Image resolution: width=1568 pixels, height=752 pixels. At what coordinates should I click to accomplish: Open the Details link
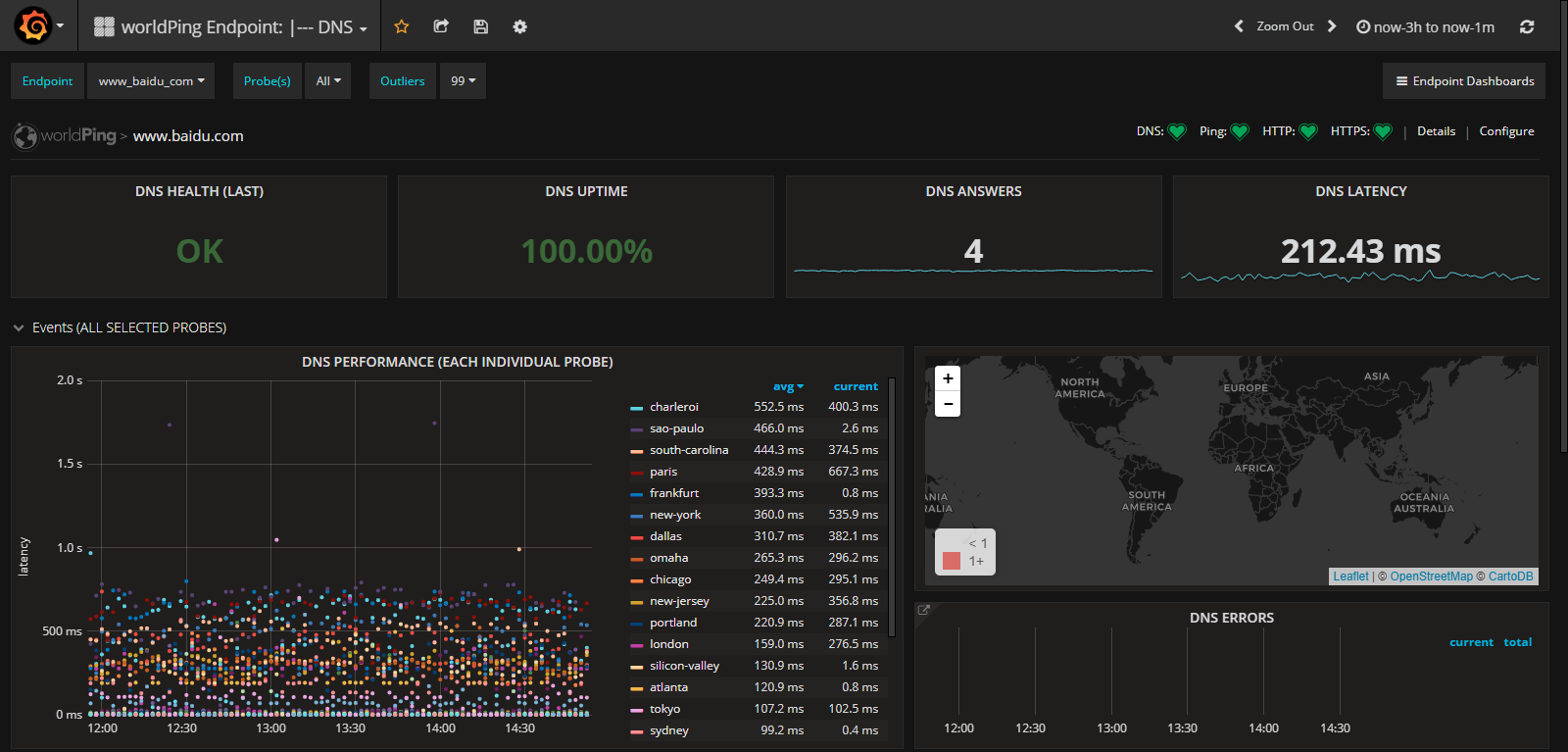(x=1436, y=131)
